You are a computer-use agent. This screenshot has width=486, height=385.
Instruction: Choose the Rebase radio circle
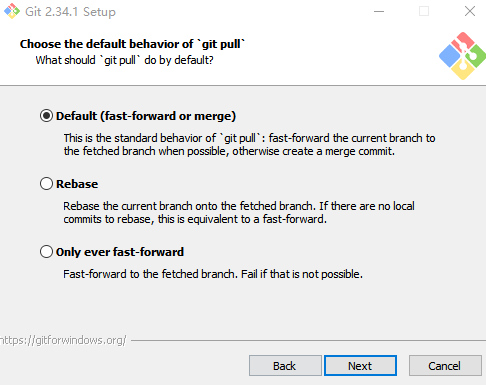point(46,184)
